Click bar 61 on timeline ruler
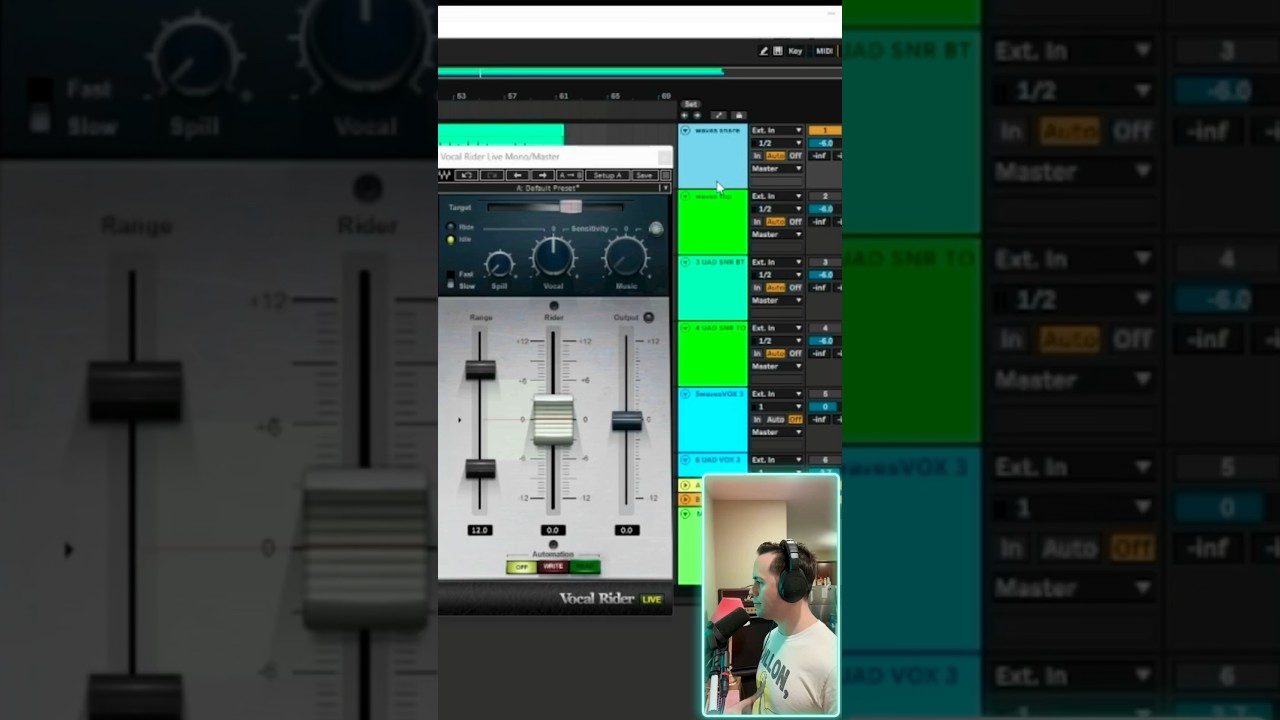 (x=564, y=96)
